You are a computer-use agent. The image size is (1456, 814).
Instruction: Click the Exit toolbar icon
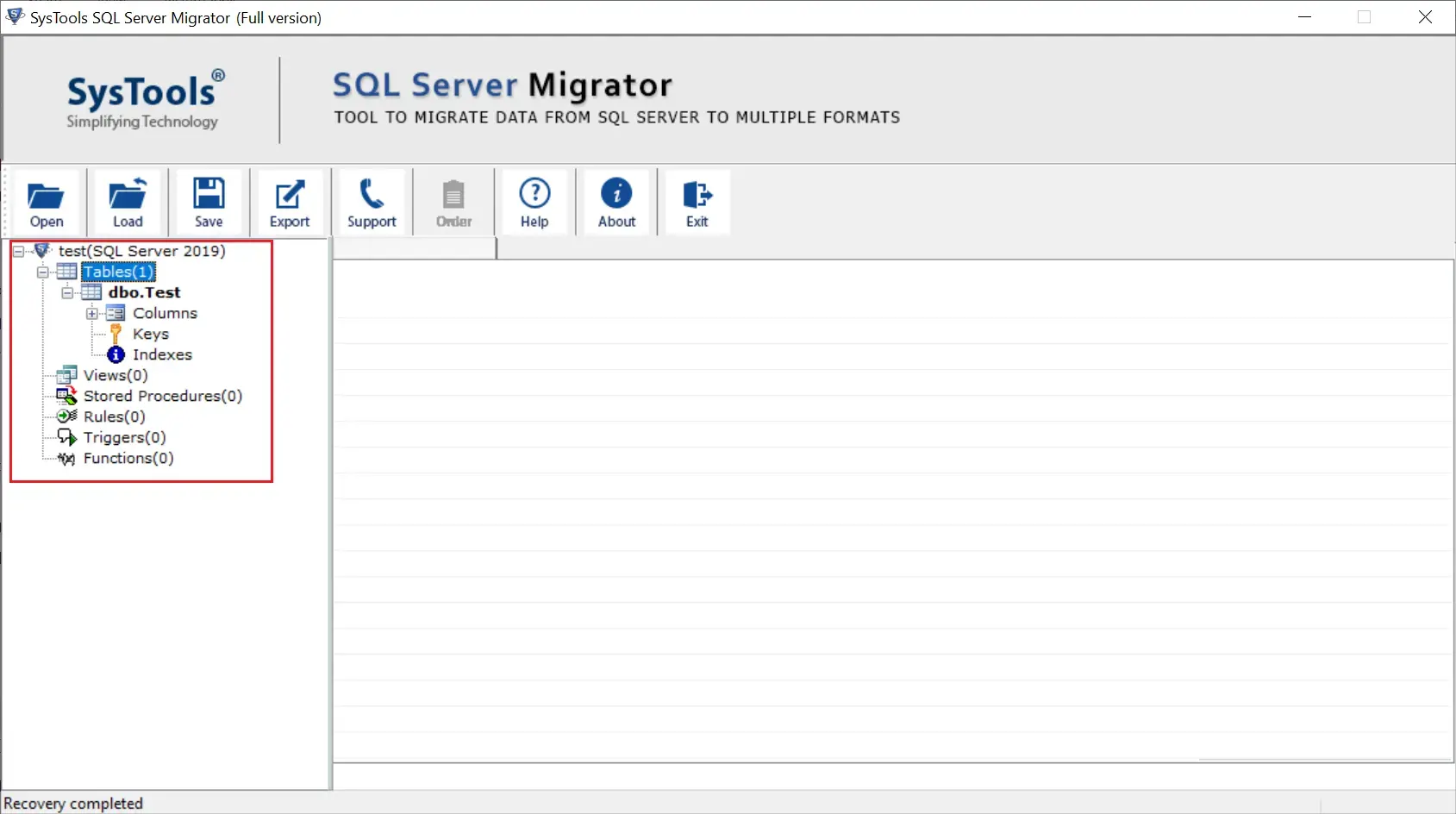tap(697, 195)
